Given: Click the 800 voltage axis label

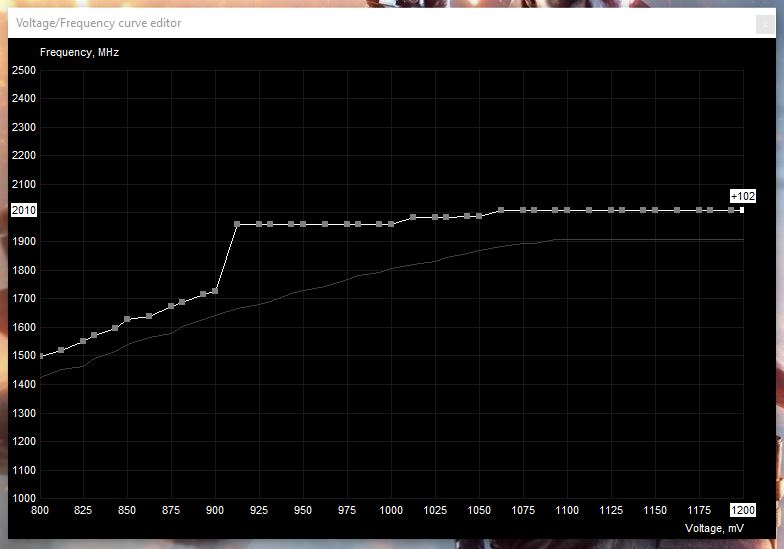Looking at the screenshot, I should pos(40,510).
